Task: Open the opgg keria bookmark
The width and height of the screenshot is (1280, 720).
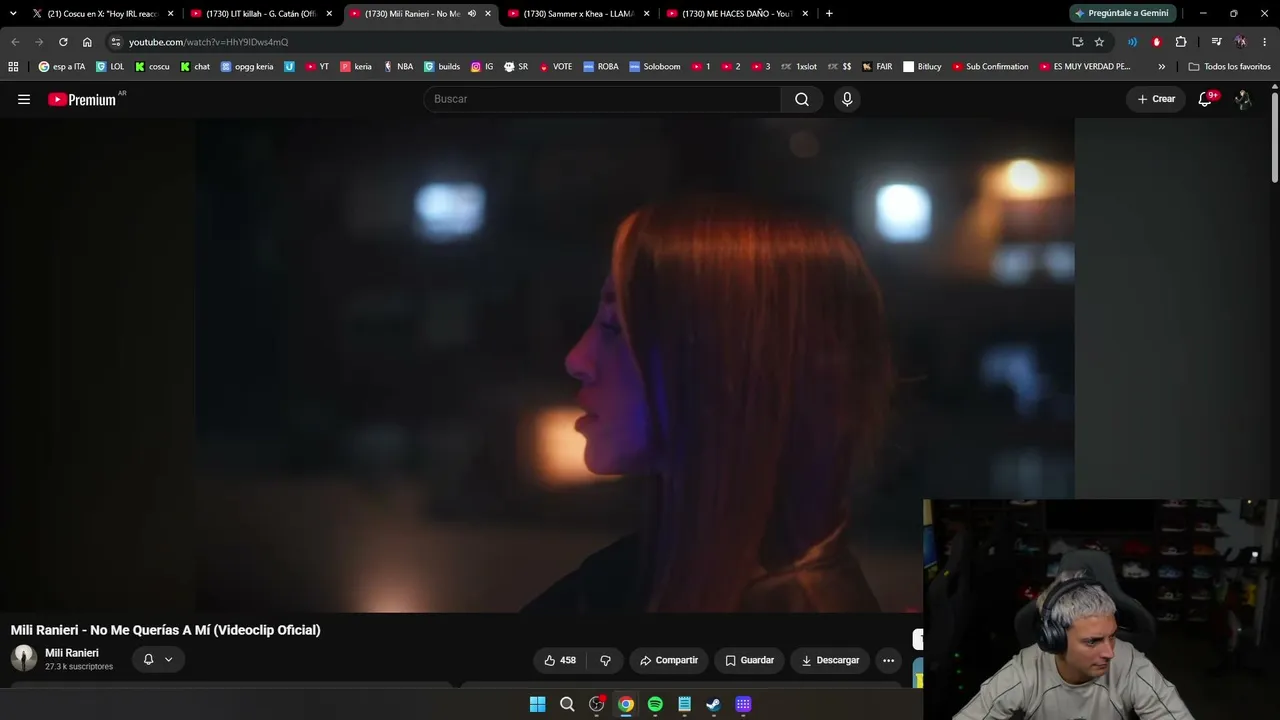Action: pos(246,67)
